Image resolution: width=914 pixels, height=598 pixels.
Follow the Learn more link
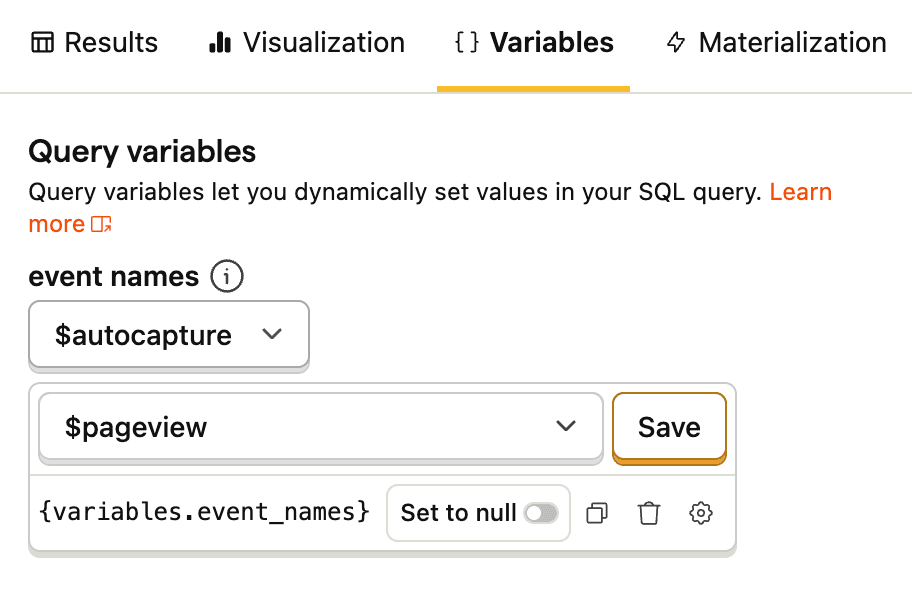coord(800,192)
